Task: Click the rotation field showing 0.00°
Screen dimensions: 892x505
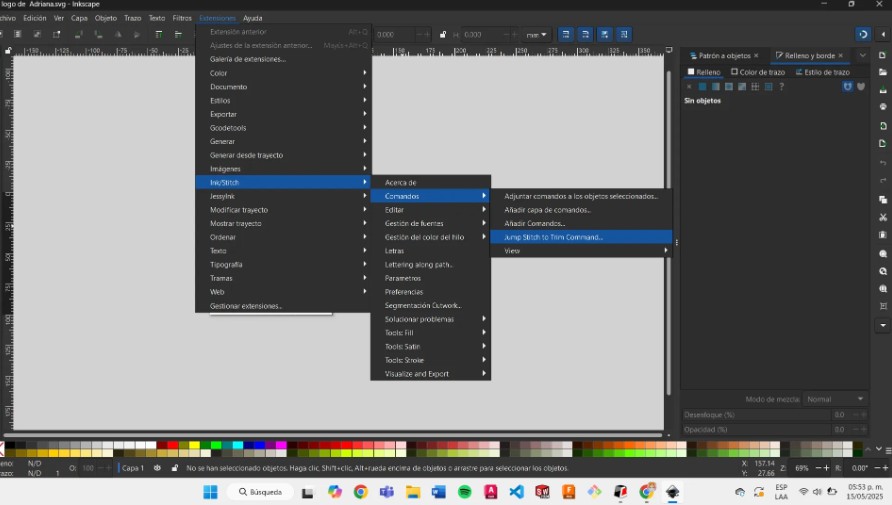Action: click(860, 468)
